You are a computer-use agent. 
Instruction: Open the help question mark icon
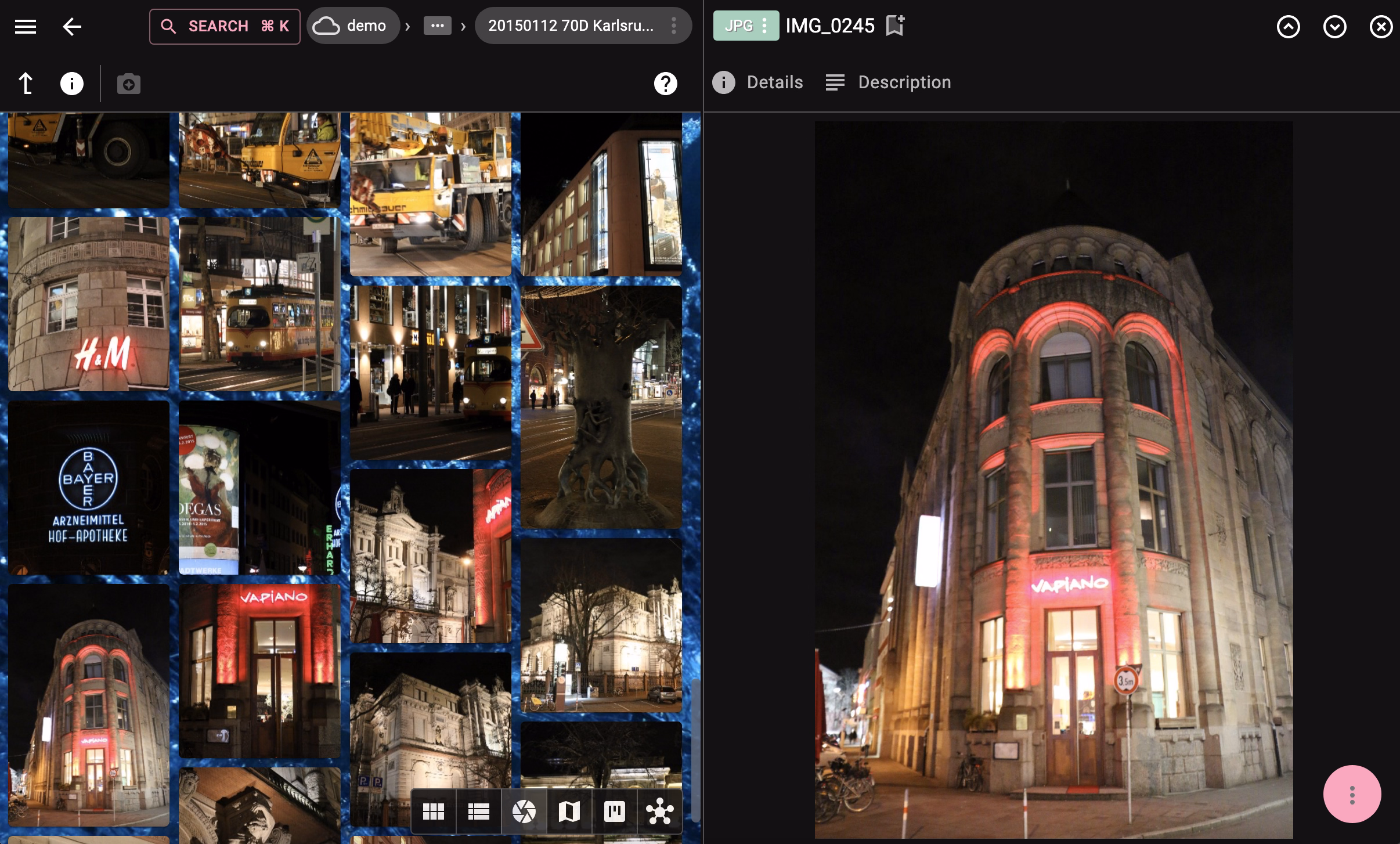[x=665, y=84]
